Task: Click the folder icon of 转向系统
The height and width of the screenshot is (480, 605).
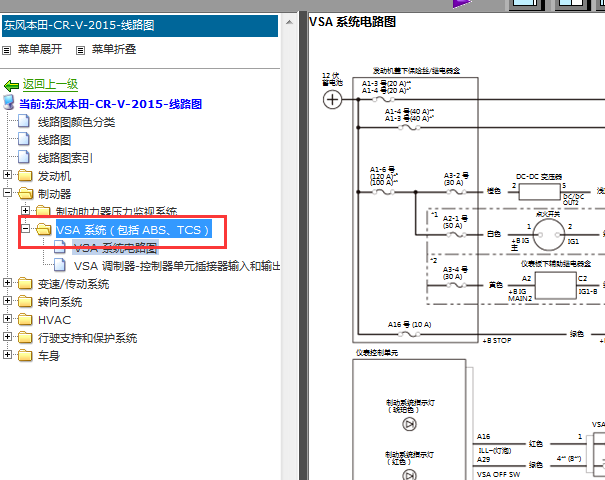Action: click(25, 301)
